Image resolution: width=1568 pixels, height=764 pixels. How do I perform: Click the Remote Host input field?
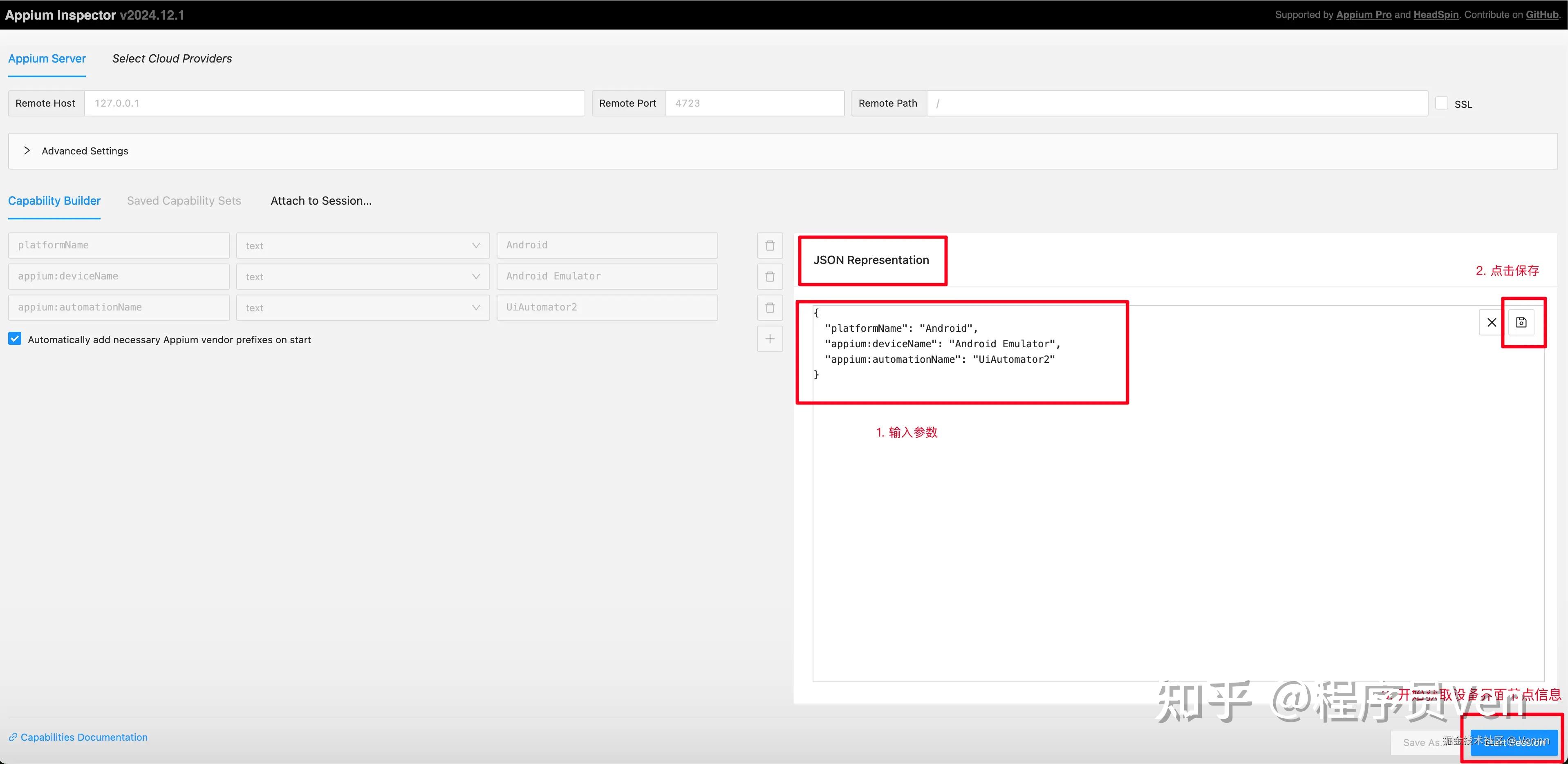point(334,103)
